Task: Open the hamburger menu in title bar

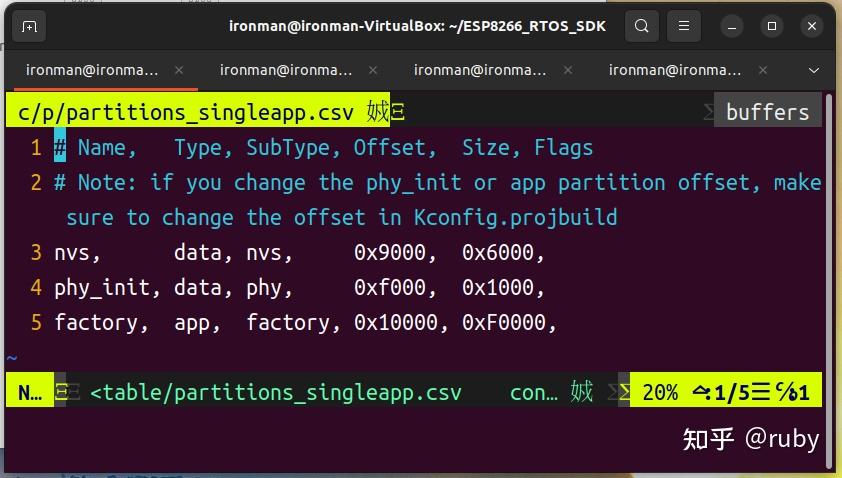Action: [x=683, y=26]
